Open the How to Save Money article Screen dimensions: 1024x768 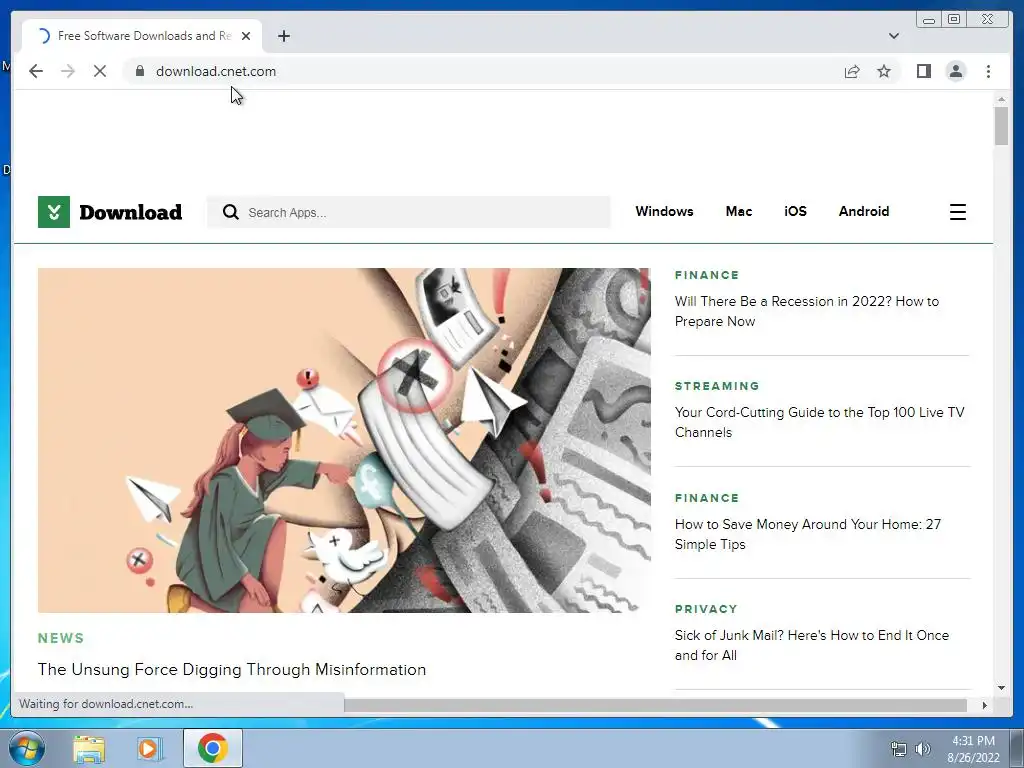[x=808, y=534]
